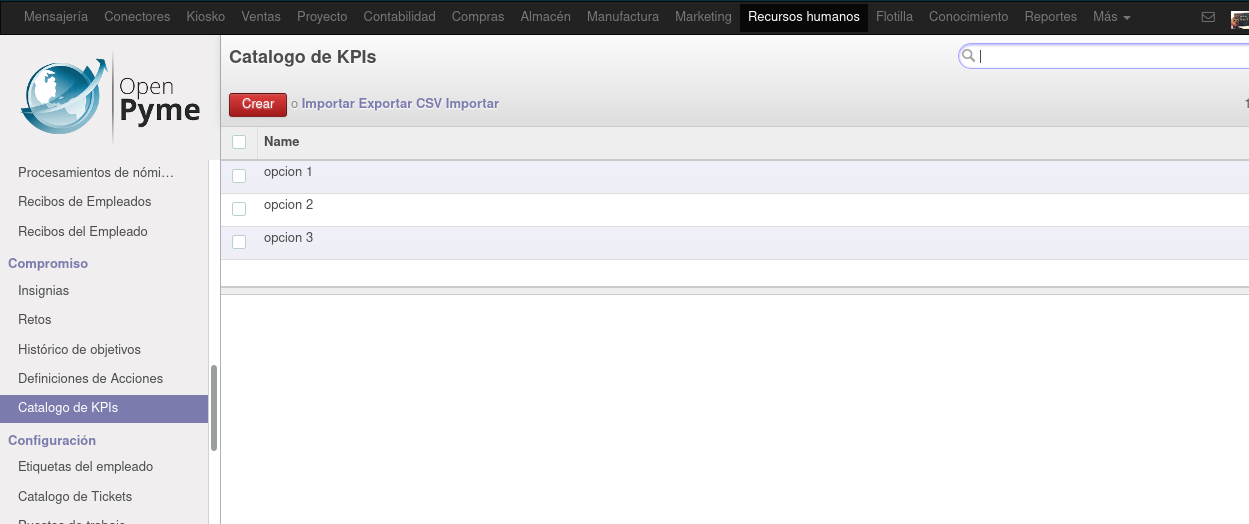The image size is (1249, 524).
Task: Open the Almacén menu
Action: [x=546, y=17]
